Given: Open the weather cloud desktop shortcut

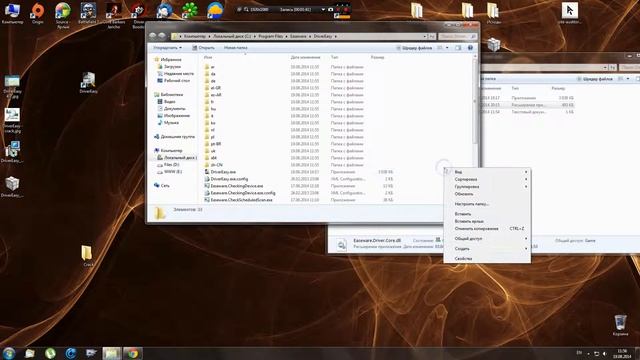Looking at the screenshot, I should (215, 10).
